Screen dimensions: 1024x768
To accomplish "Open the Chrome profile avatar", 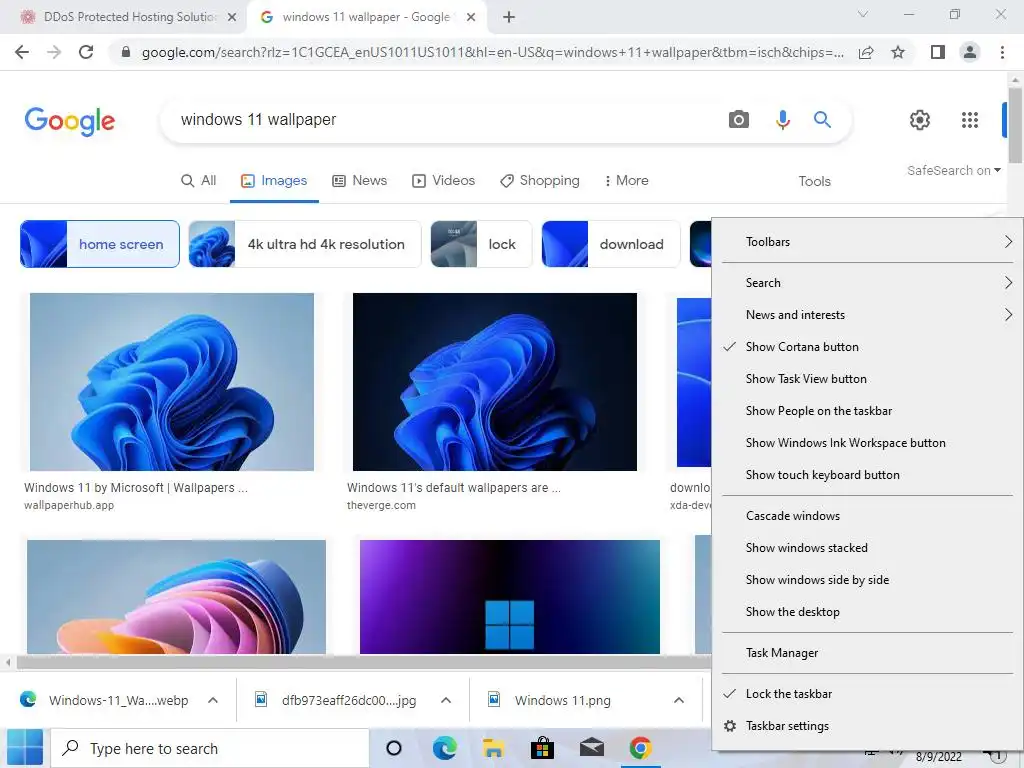I will click(970, 52).
